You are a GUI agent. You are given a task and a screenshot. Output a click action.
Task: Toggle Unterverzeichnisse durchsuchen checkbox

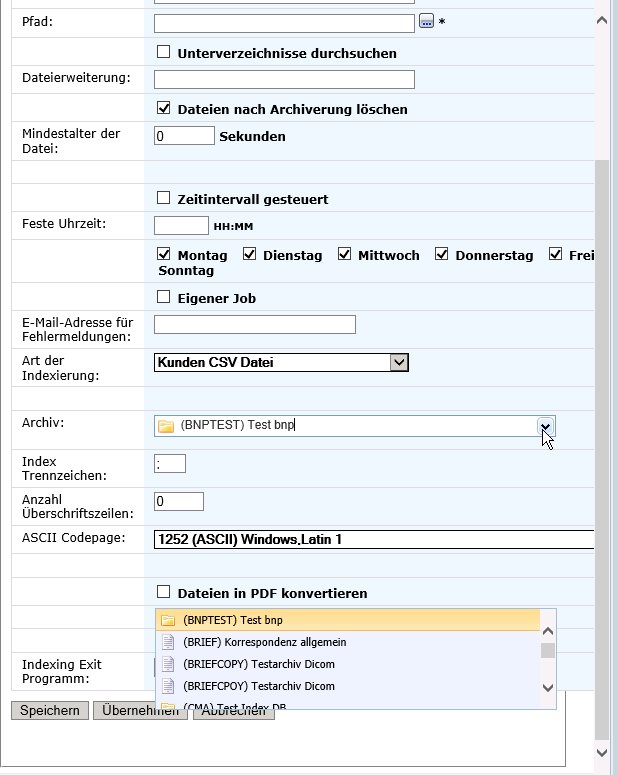click(x=164, y=52)
